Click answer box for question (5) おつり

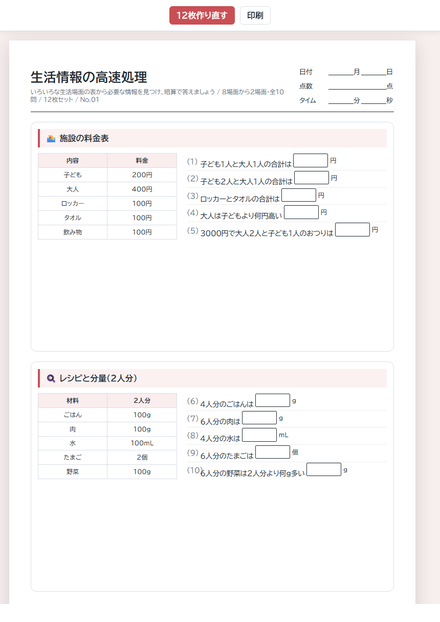(352, 230)
